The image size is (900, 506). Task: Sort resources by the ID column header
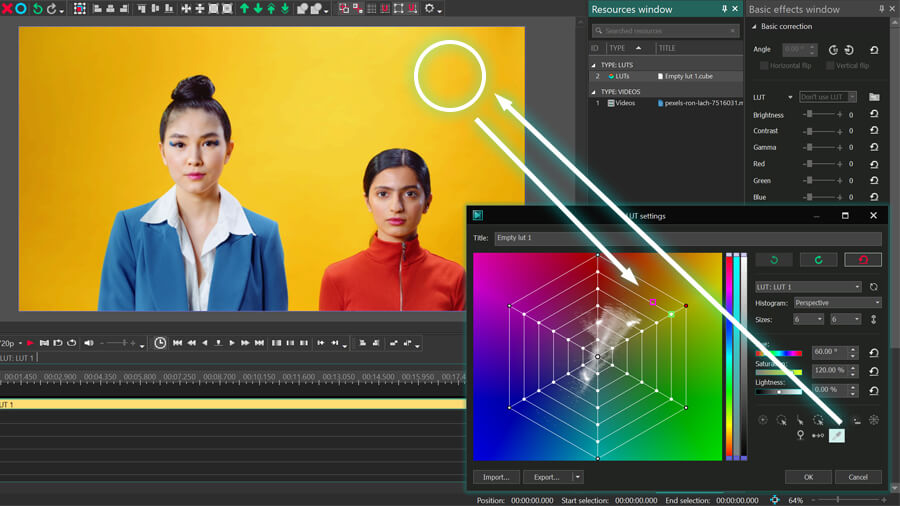(x=596, y=48)
